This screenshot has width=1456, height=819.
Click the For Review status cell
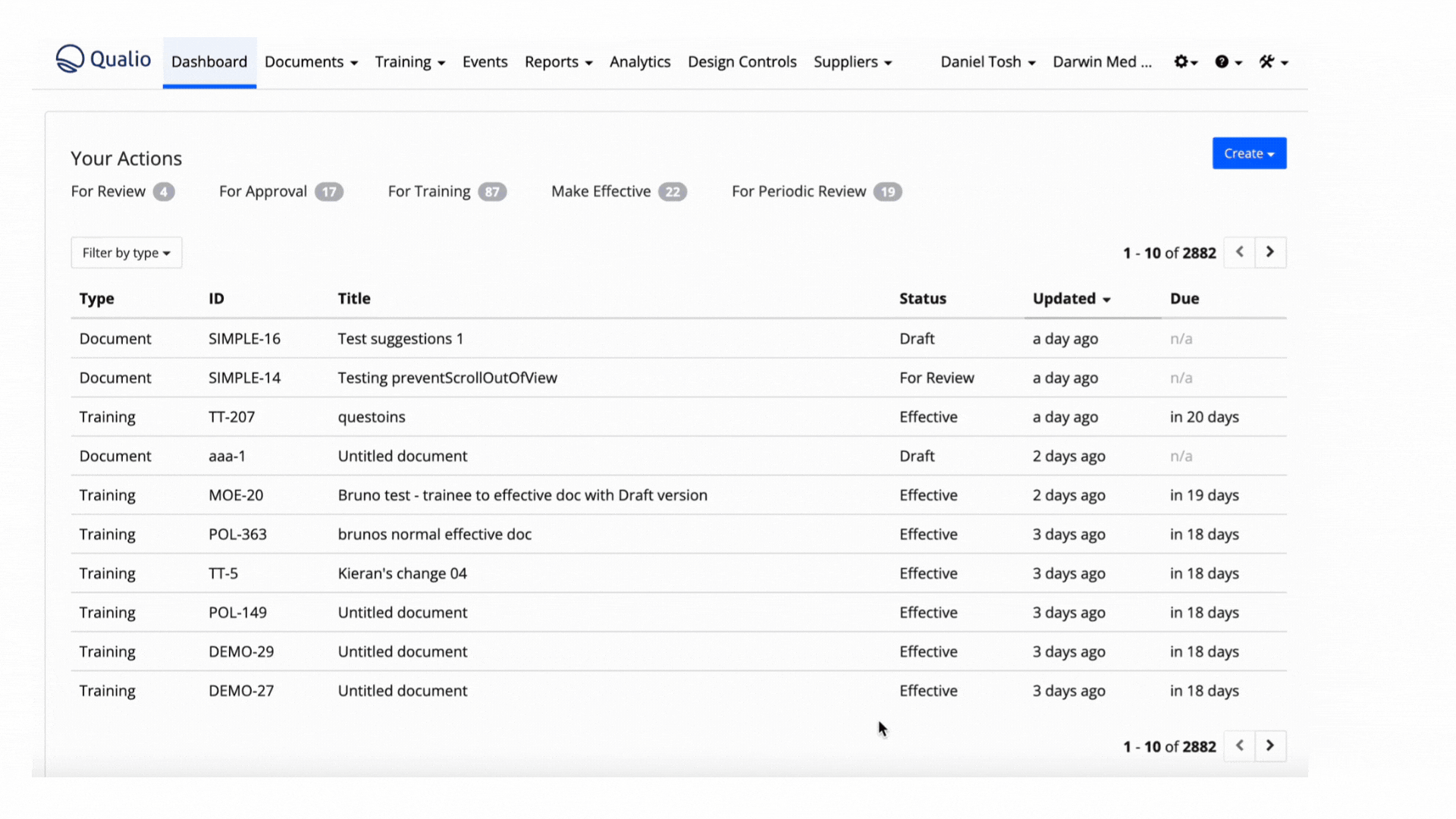pyautogui.click(x=937, y=378)
